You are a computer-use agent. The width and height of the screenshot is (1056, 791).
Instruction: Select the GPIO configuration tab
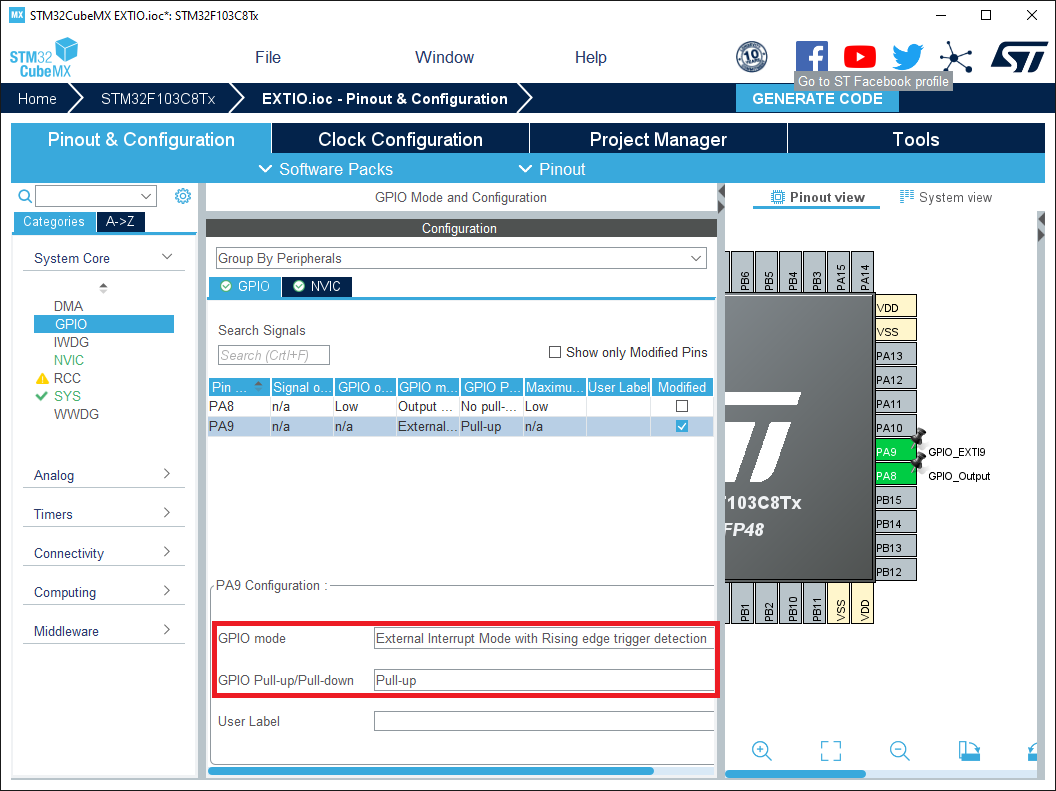[245, 286]
